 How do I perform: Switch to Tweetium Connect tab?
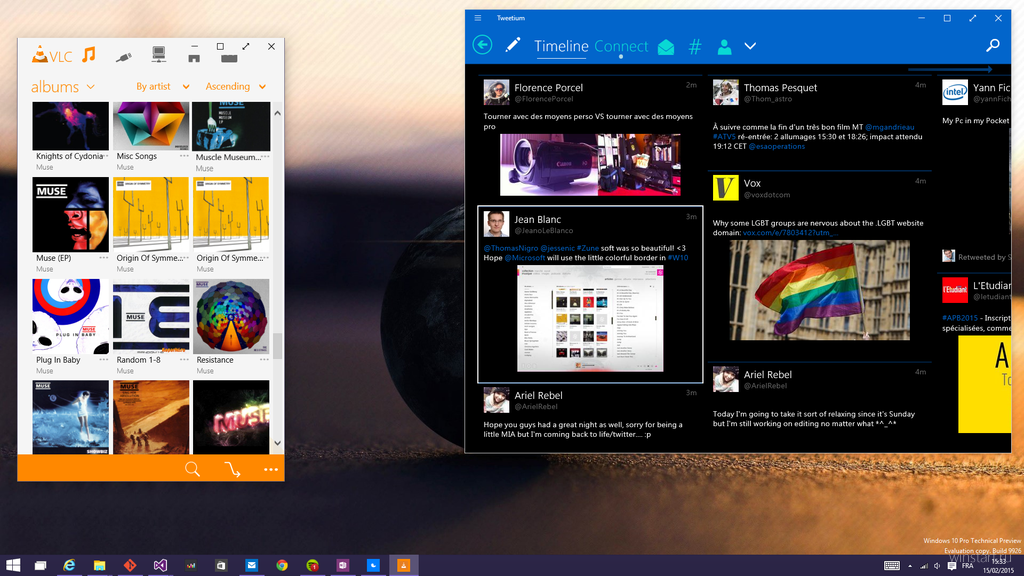click(621, 46)
